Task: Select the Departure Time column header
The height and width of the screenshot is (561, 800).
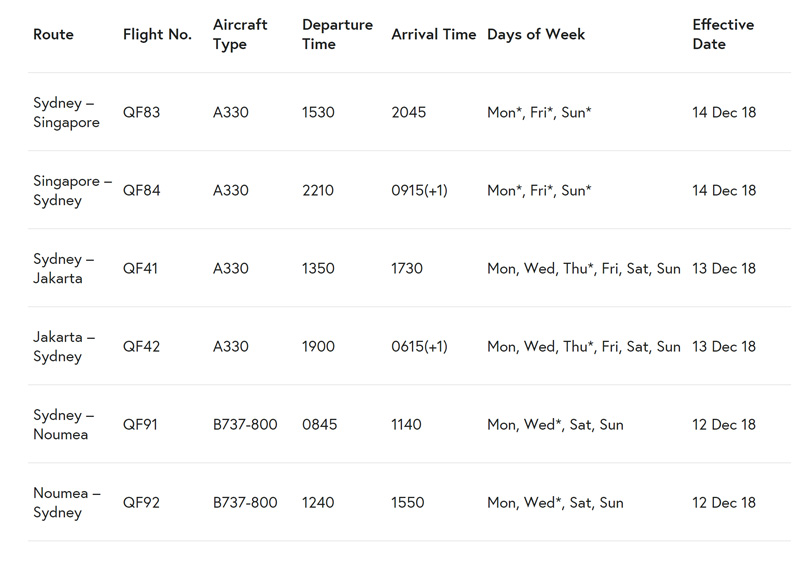Action: pos(337,34)
